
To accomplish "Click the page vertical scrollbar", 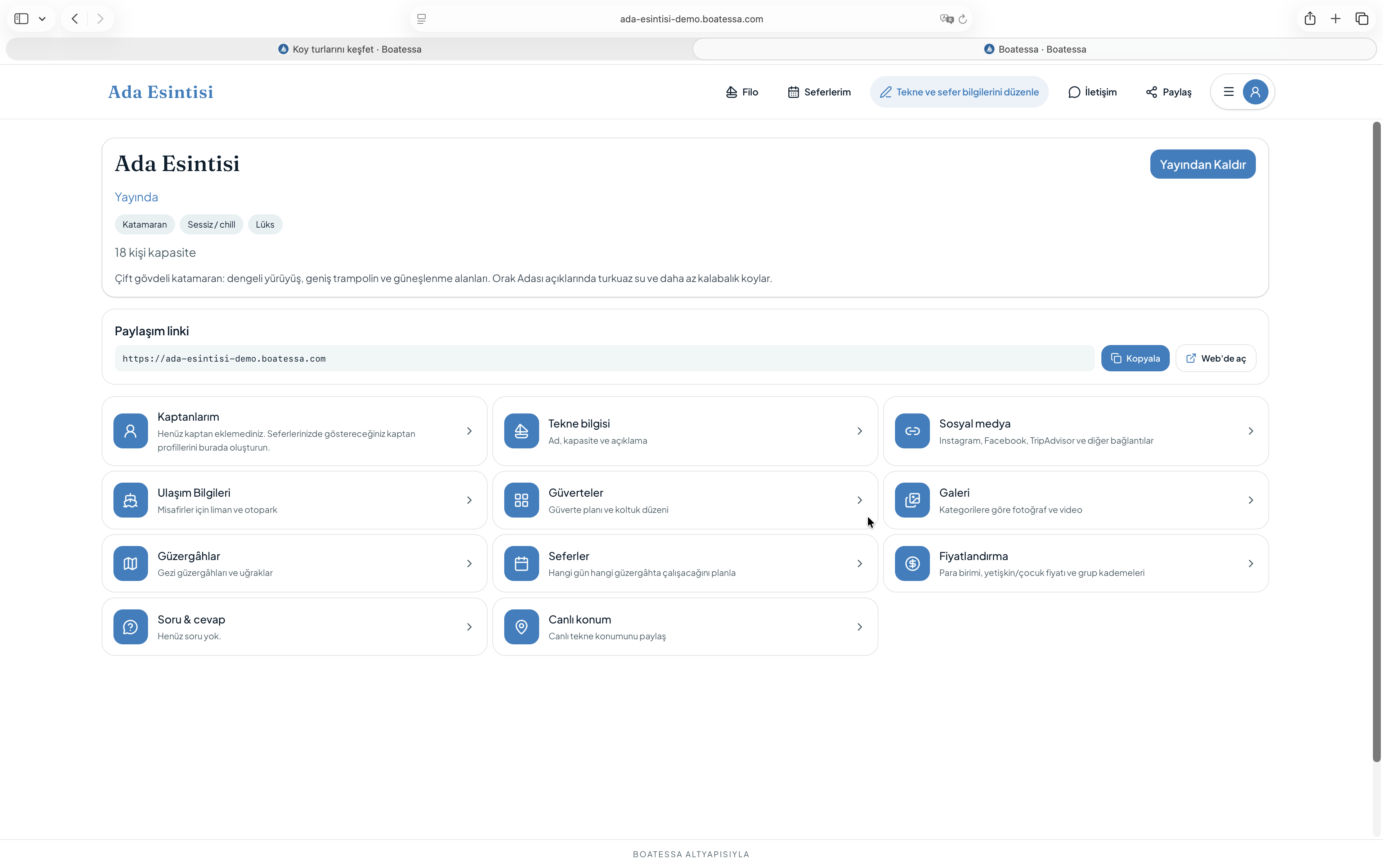I will pyautogui.click(x=1376, y=442).
